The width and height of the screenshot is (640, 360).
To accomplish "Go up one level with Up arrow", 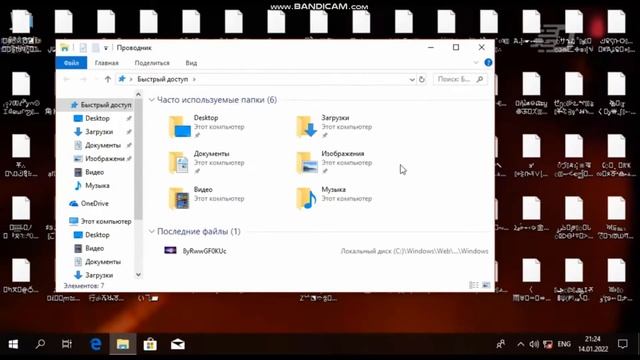I will click(x=108, y=79).
